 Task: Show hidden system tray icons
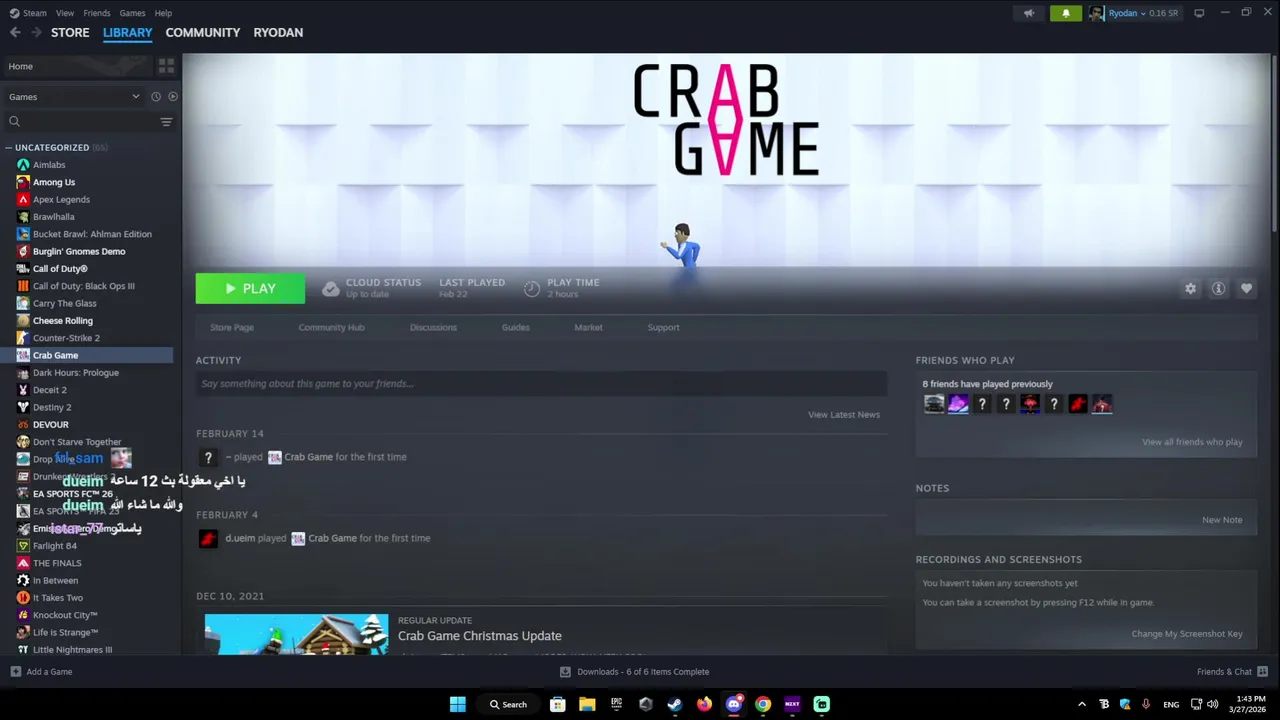[1081, 704]
